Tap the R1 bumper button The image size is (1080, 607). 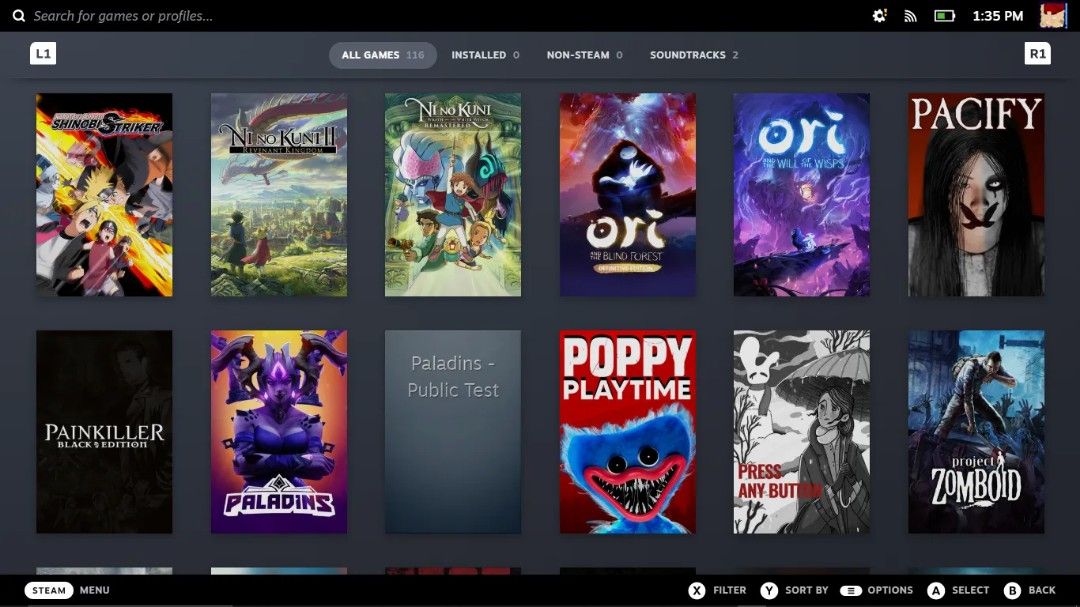coord(1037,54)
